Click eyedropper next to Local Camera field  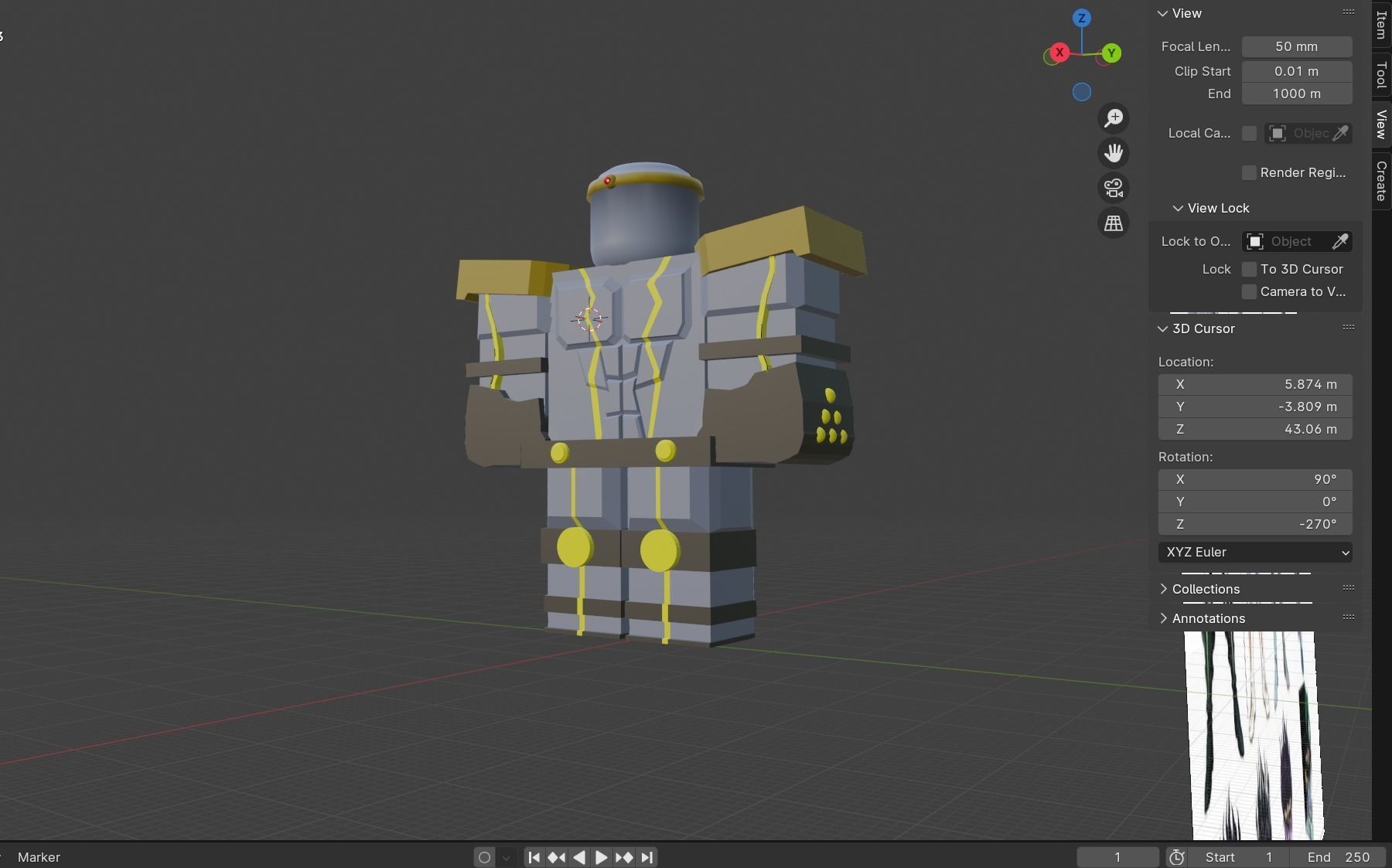point(1340,133)
